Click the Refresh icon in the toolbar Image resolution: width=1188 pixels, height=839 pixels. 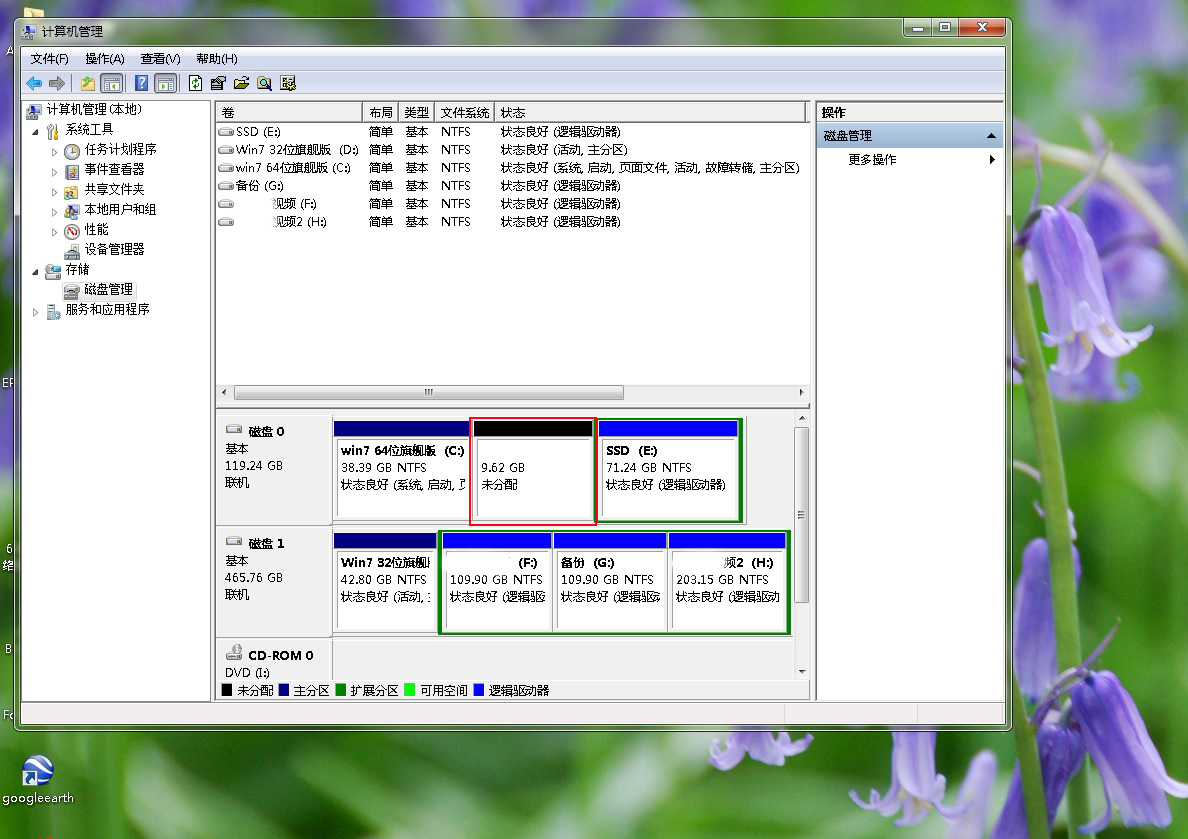(195, 83)
